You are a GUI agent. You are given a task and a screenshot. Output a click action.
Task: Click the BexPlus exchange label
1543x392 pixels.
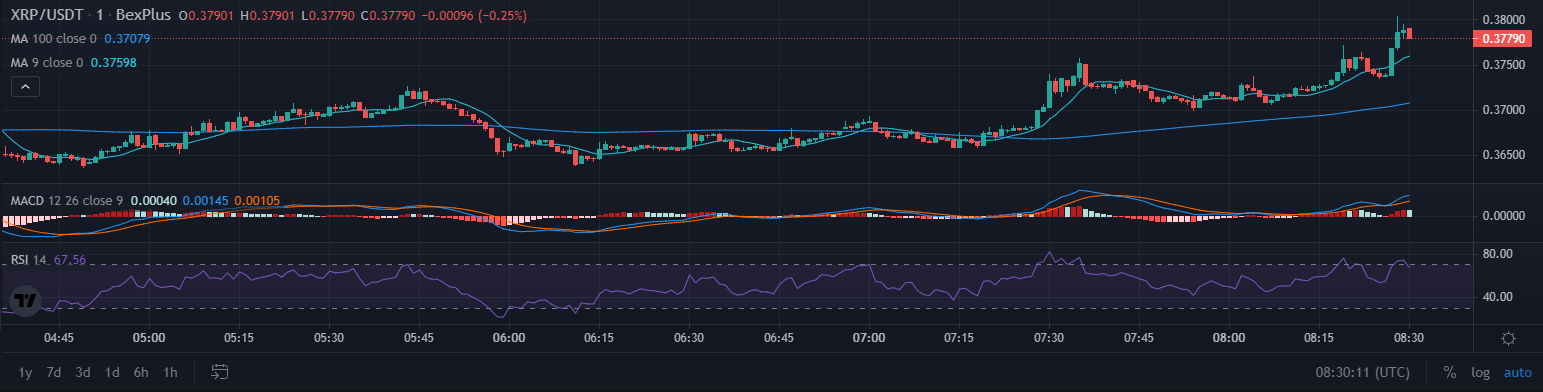[144, 16]
